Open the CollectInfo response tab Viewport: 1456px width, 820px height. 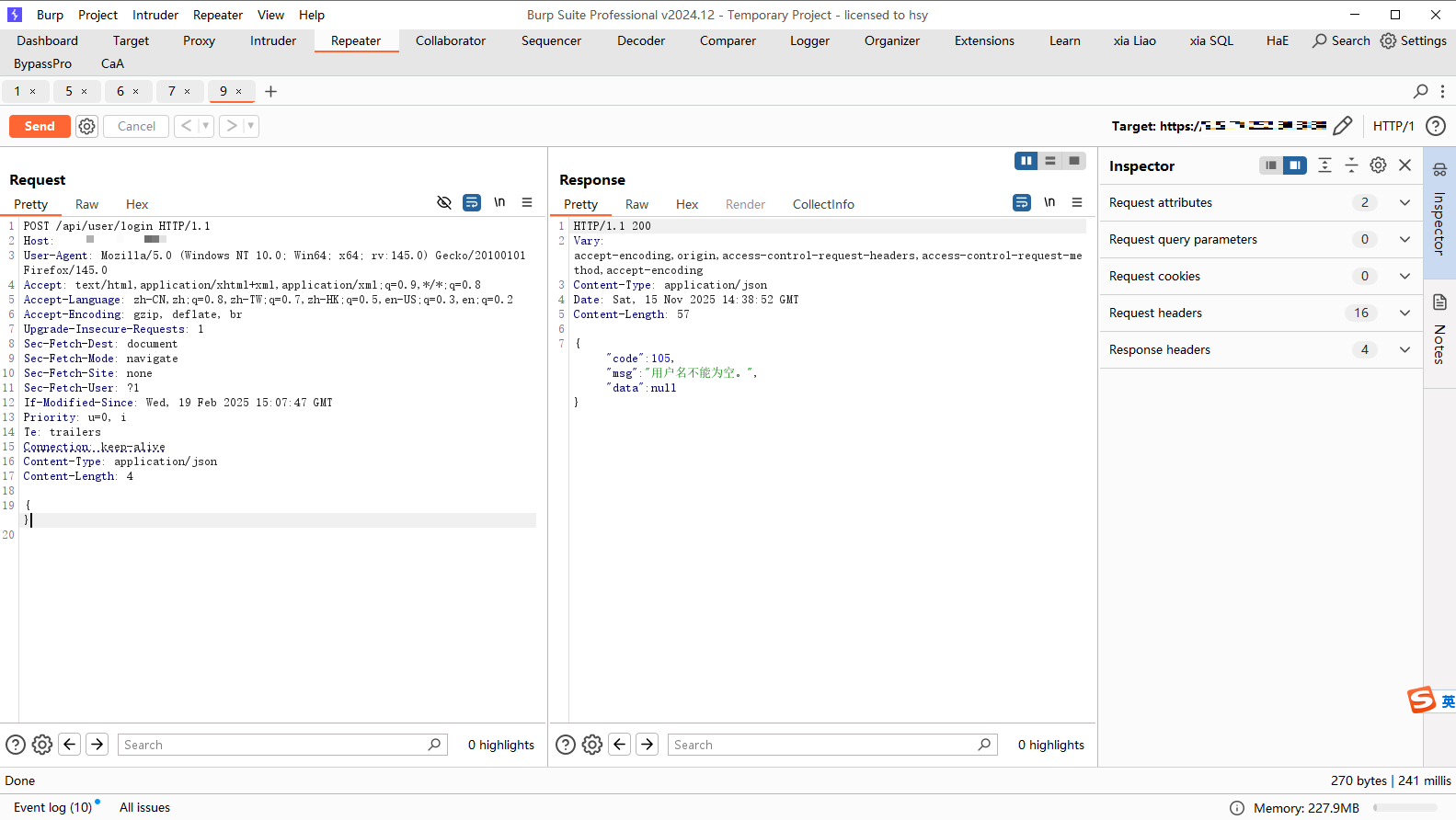click(823, 204)
